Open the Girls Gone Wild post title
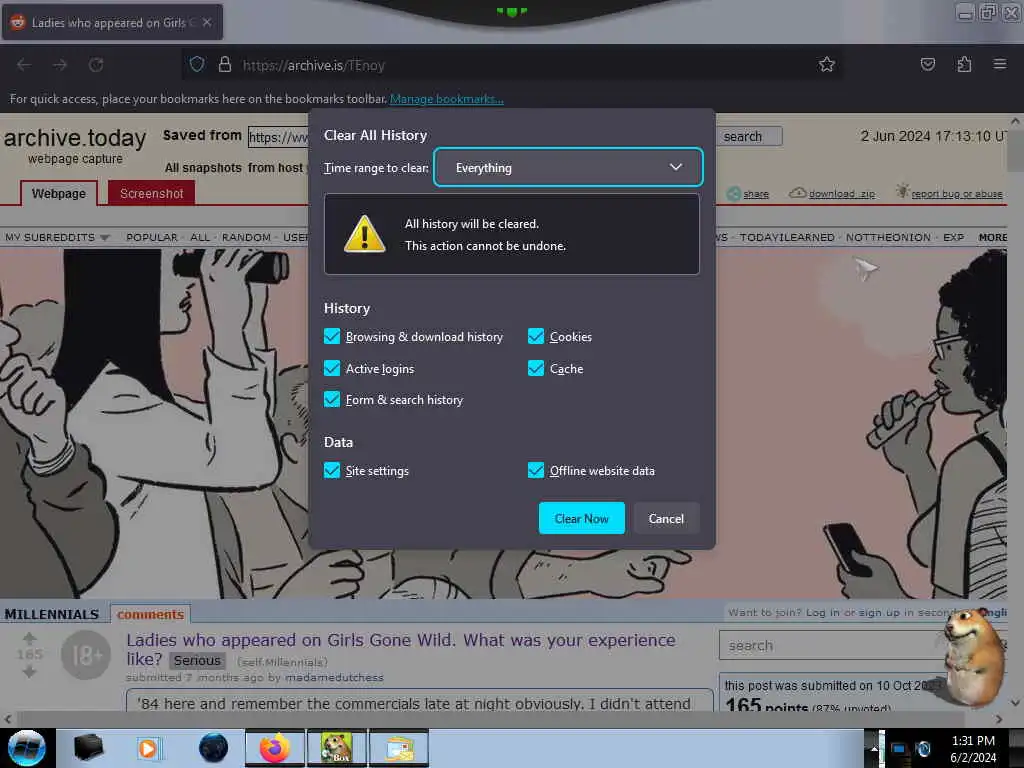This screenshot has height=768, width=1024. click(x=401, y=649)
